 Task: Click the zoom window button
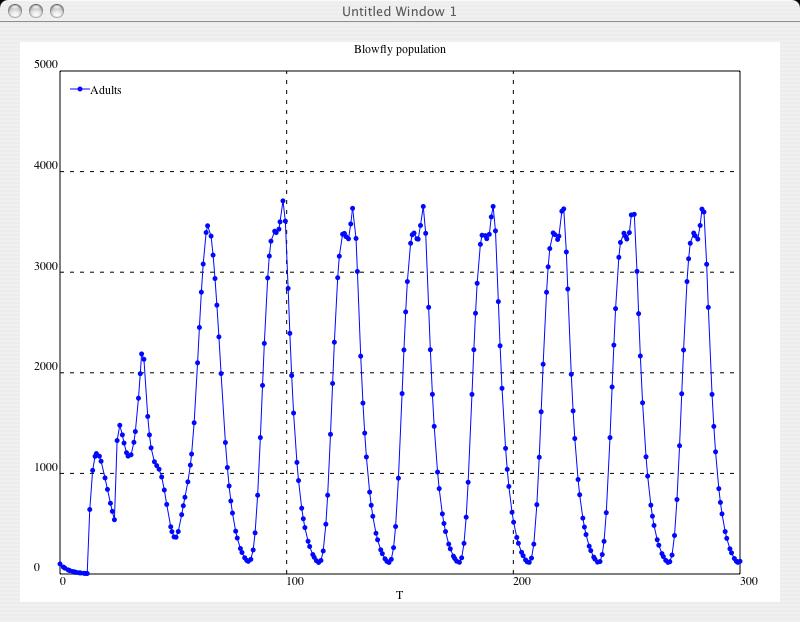point(57,11)
